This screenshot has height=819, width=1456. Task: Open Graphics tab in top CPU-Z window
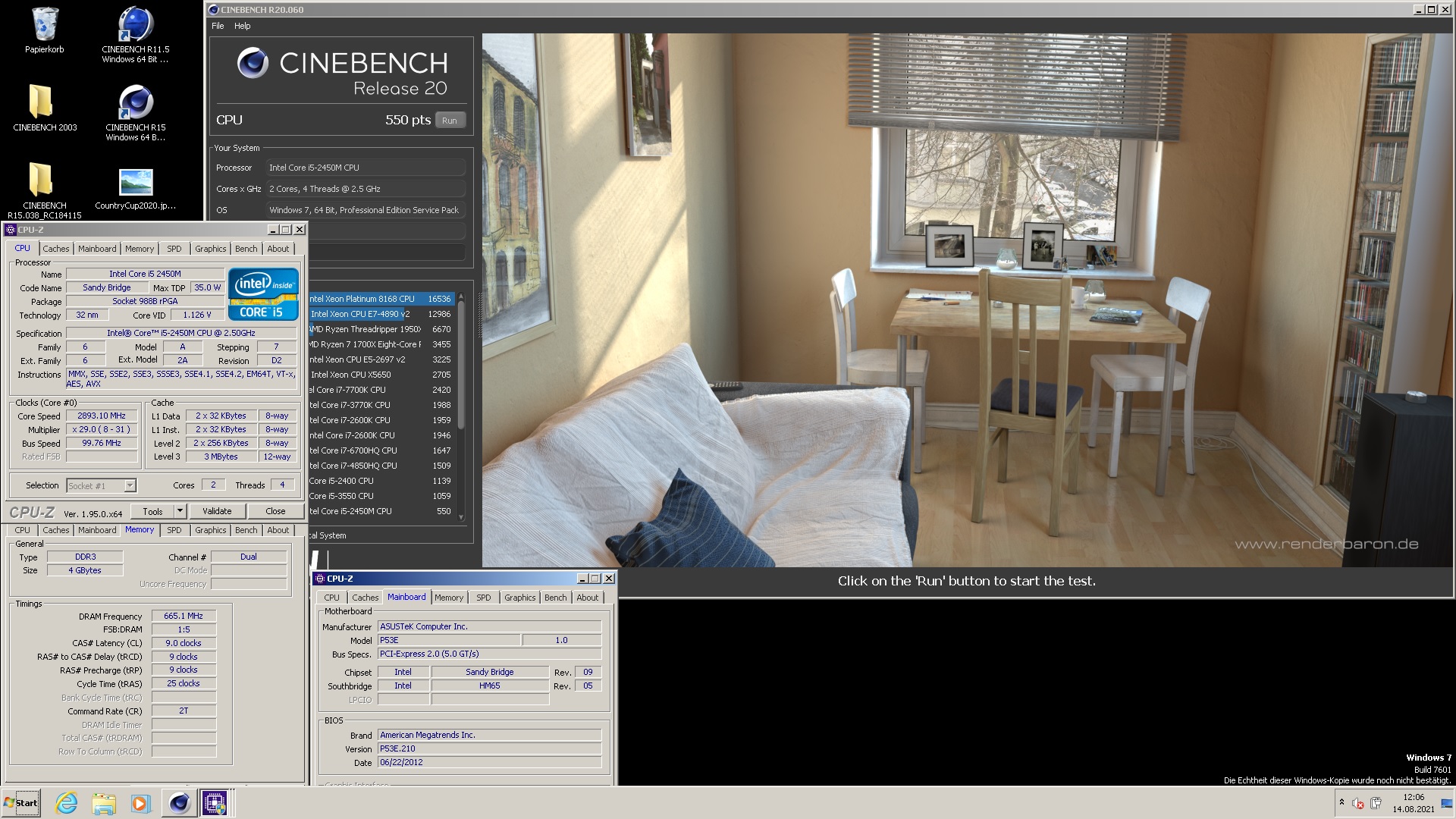[210, 249]
